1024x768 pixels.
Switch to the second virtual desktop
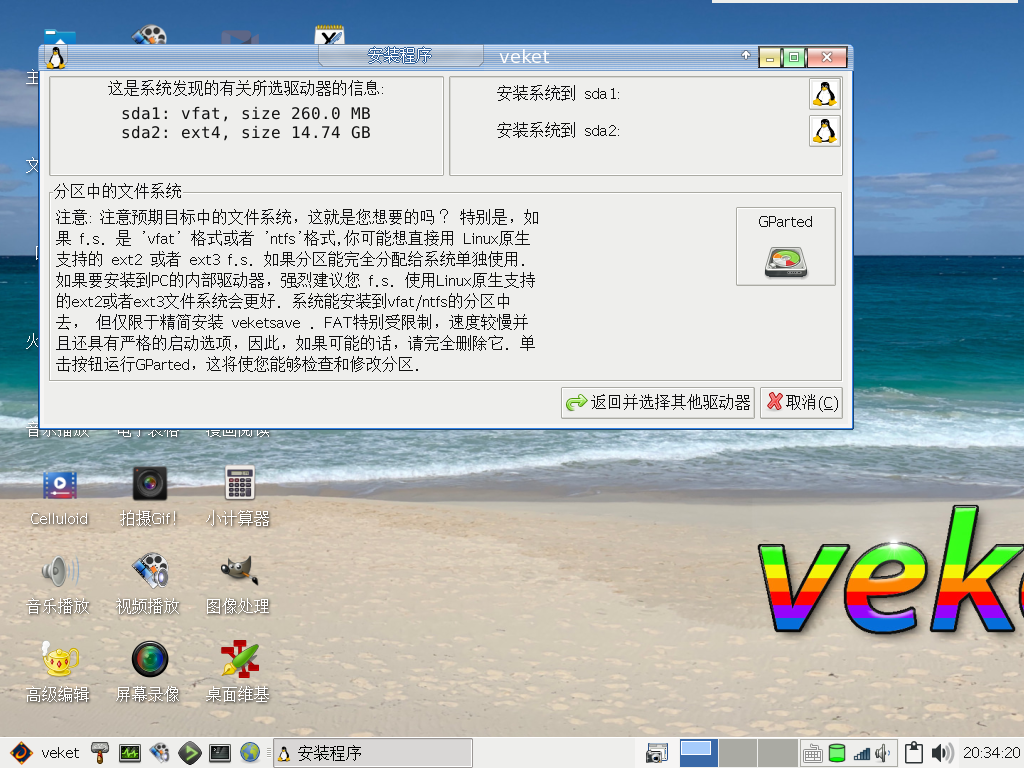(738, 753)
